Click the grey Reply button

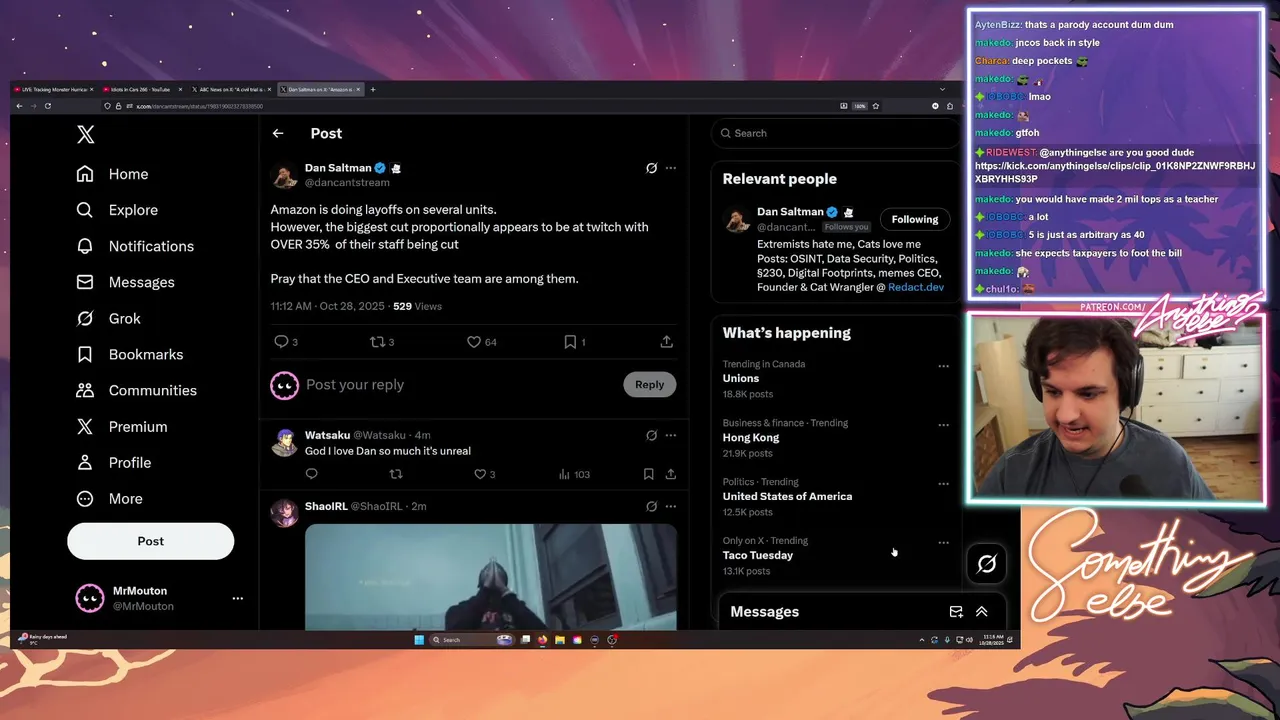click(x=649, y=384)
